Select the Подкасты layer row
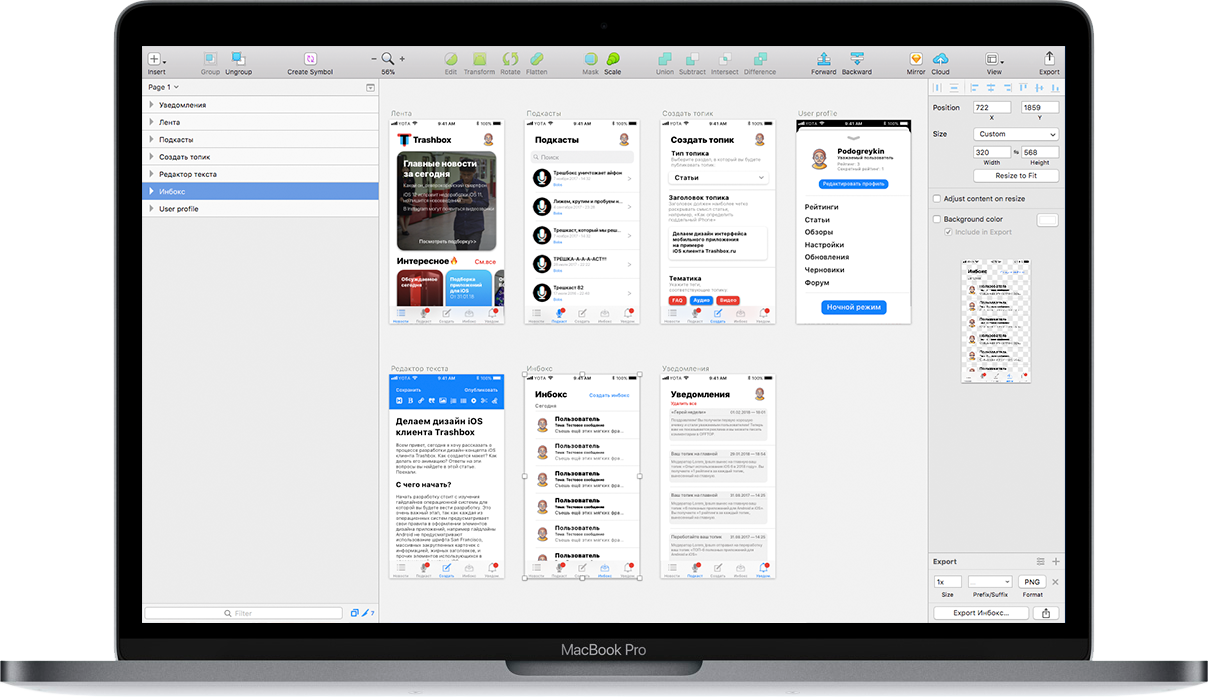This screenshot has width=1208, height=697. (x=260, y=139)
